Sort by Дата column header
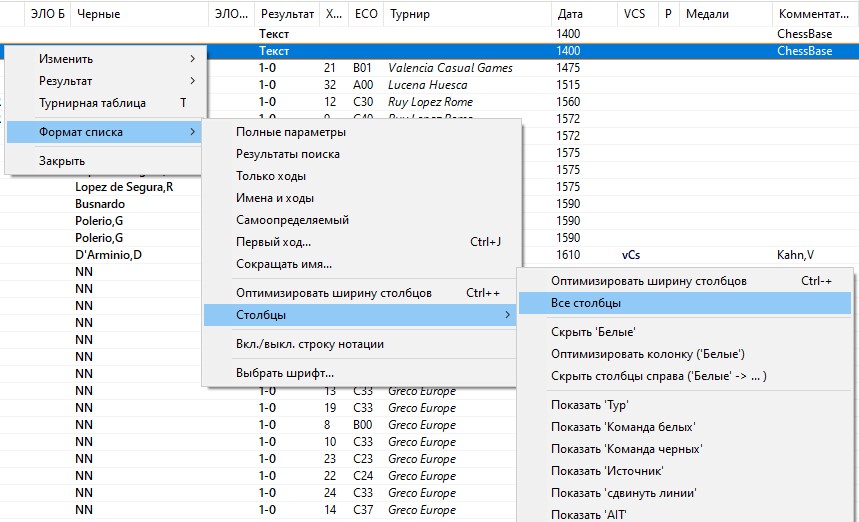 pyautogui.click(x=584, y=14)
